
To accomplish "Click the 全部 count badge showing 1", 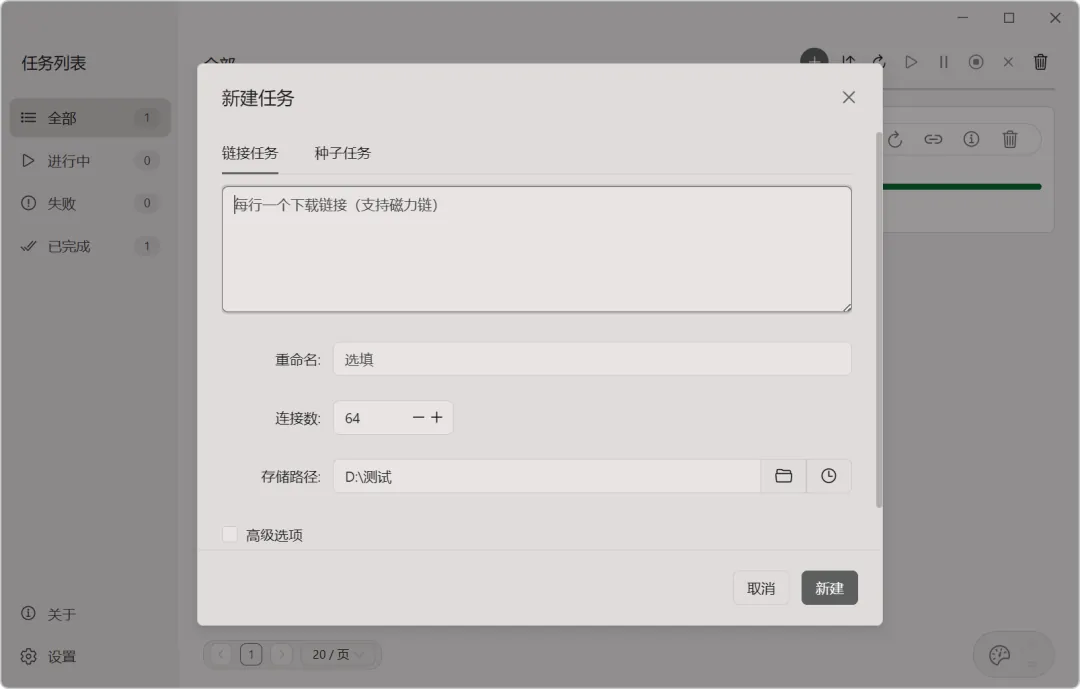I will point(147,118).
